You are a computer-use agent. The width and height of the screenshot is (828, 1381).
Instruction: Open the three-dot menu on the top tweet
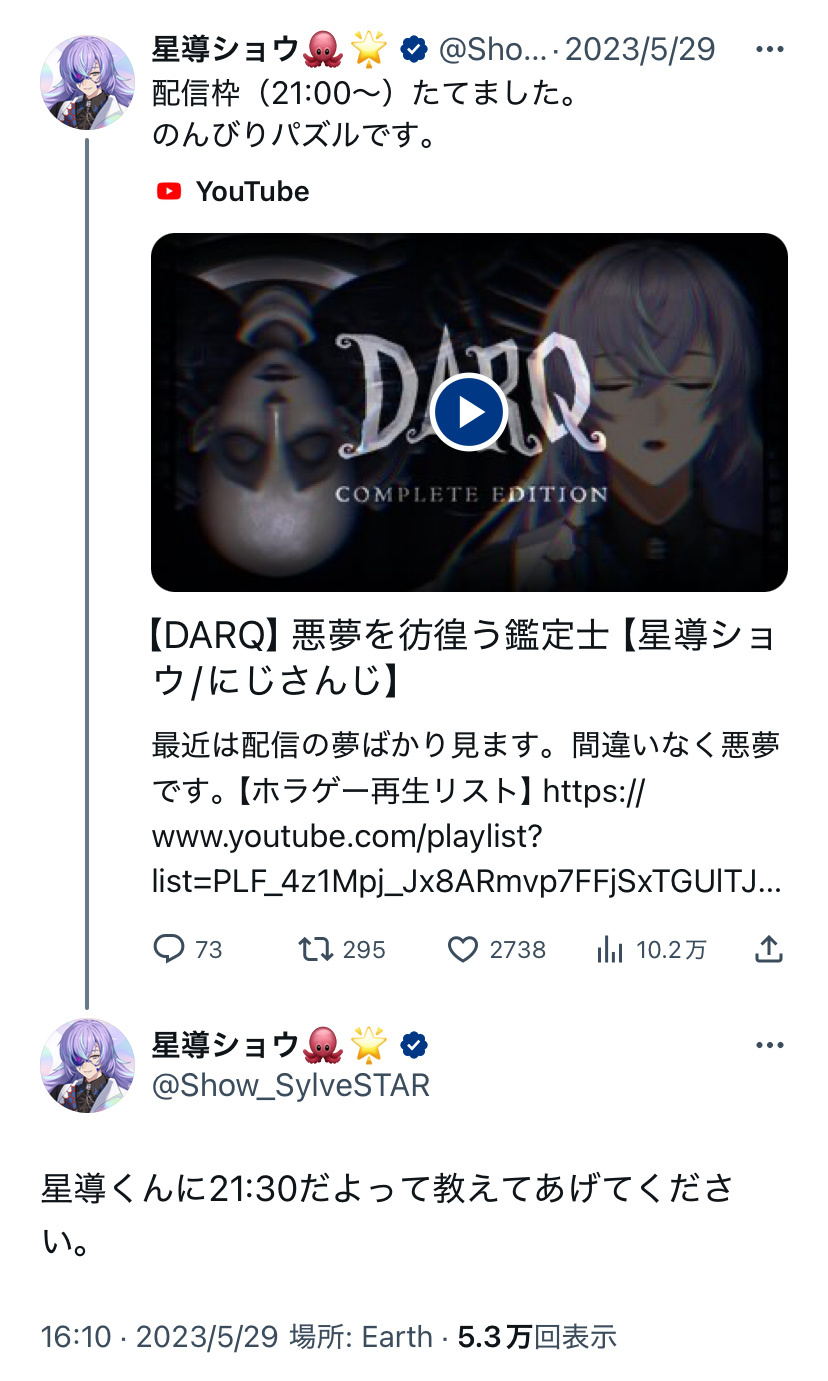770,49
